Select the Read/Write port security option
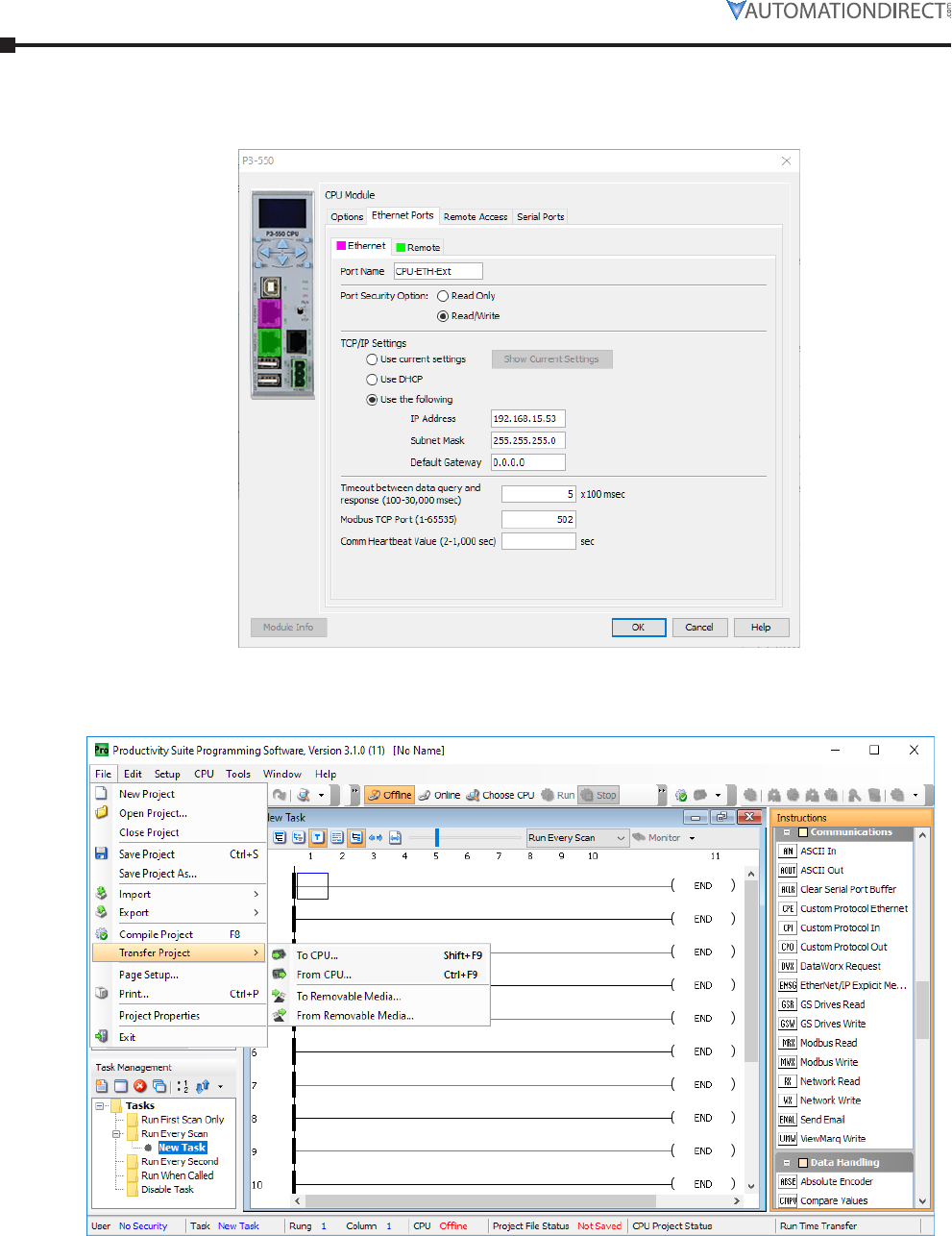 tap(443, 316)
